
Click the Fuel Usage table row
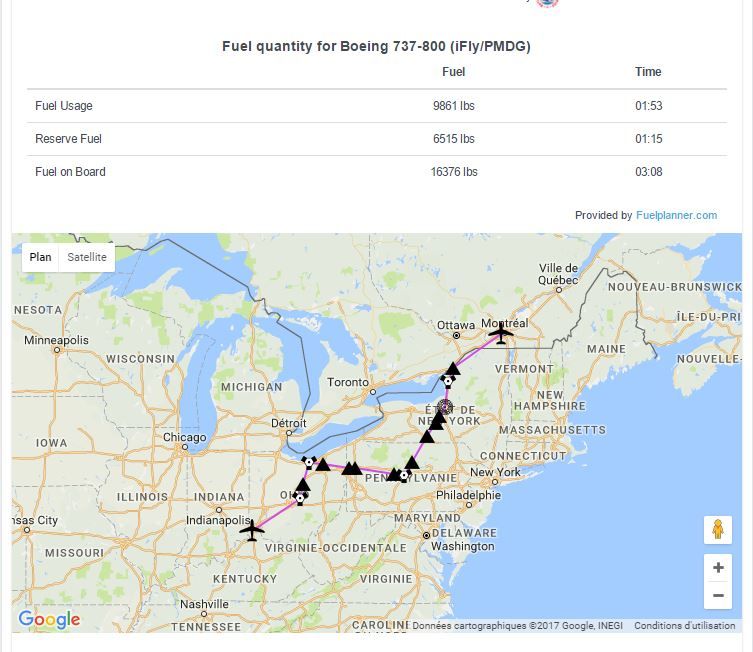click(377, 106)
